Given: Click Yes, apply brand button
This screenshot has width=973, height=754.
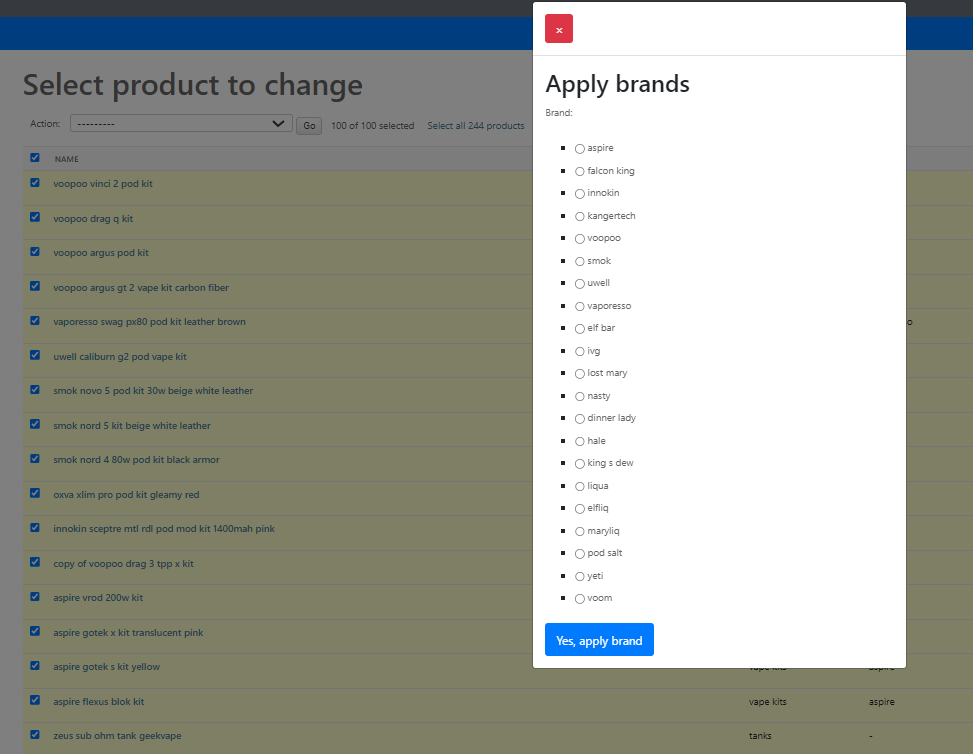Looking at the screenshot, I should 599,640.
